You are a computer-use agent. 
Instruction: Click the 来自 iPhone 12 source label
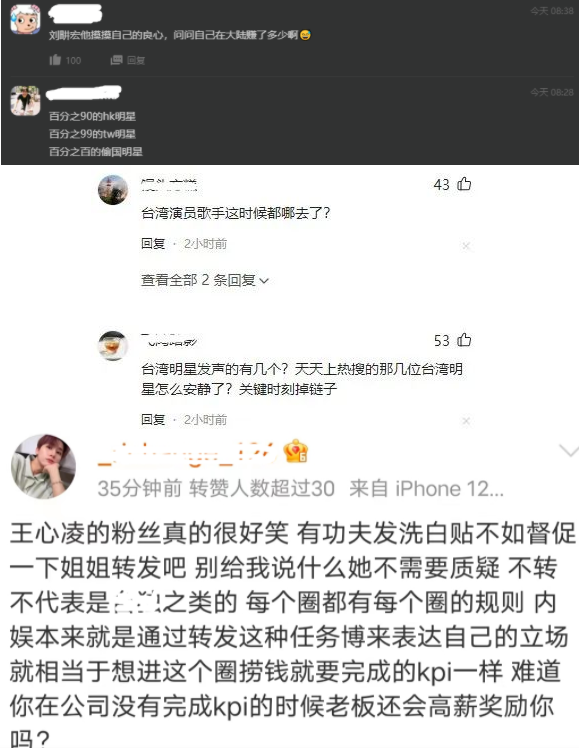click(x=426, y=488)
